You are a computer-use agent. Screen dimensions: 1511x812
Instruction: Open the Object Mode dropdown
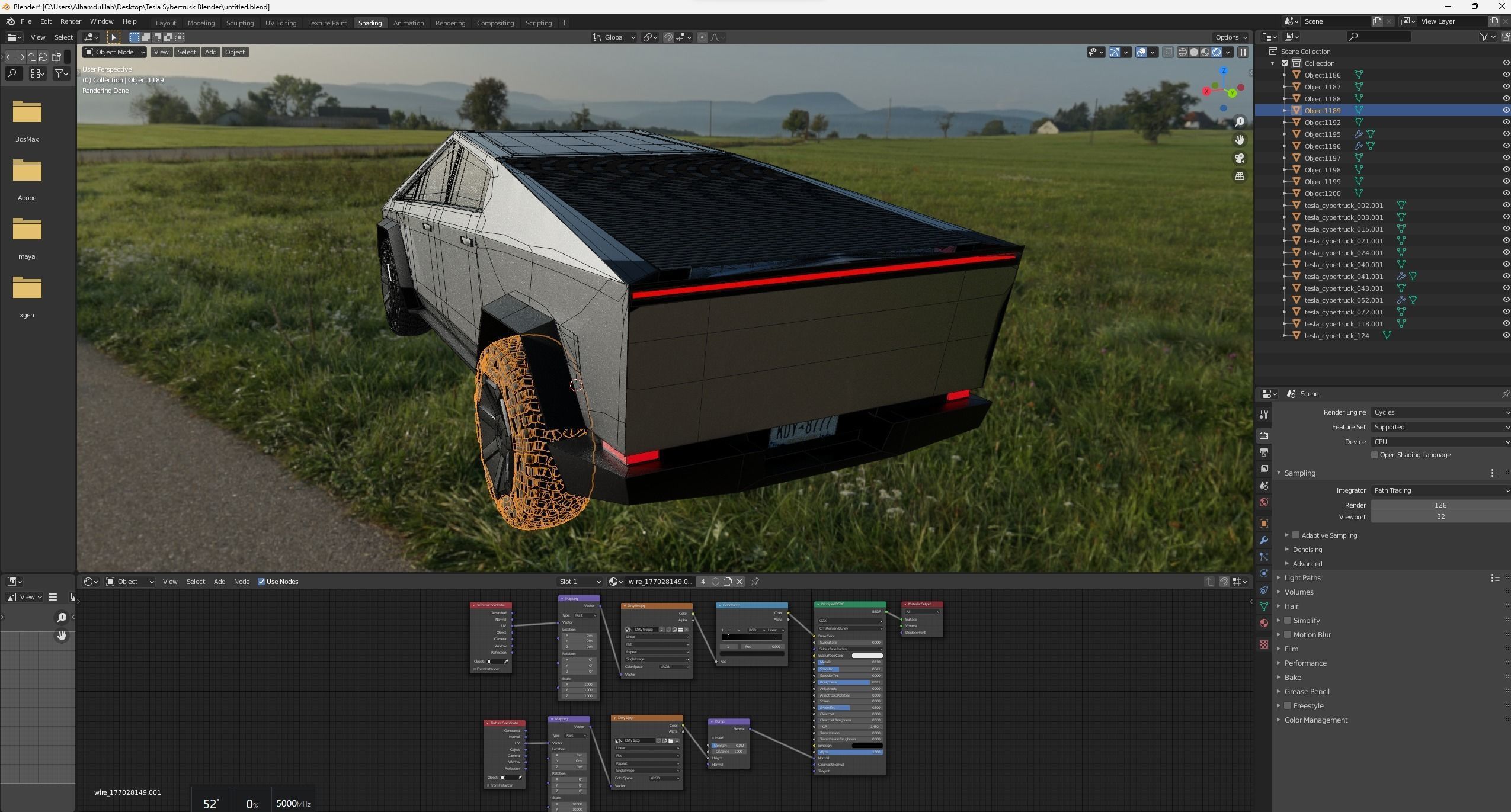coord(114,52)
